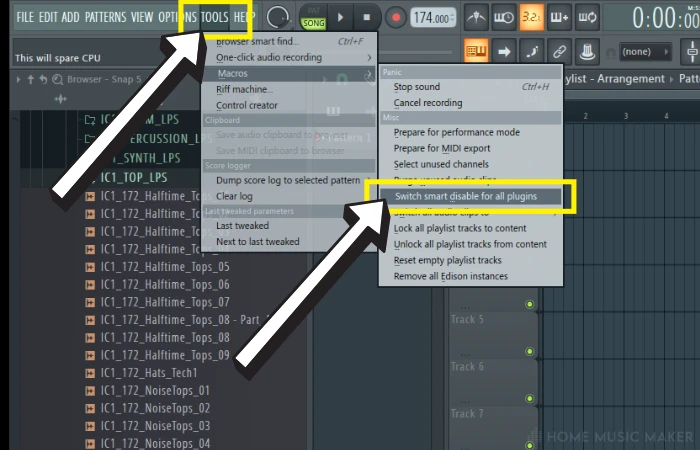The image size is (700, 450).
Task: Select IC1_172_Halftime_Tops_07 sample
Action: (165, 302)
